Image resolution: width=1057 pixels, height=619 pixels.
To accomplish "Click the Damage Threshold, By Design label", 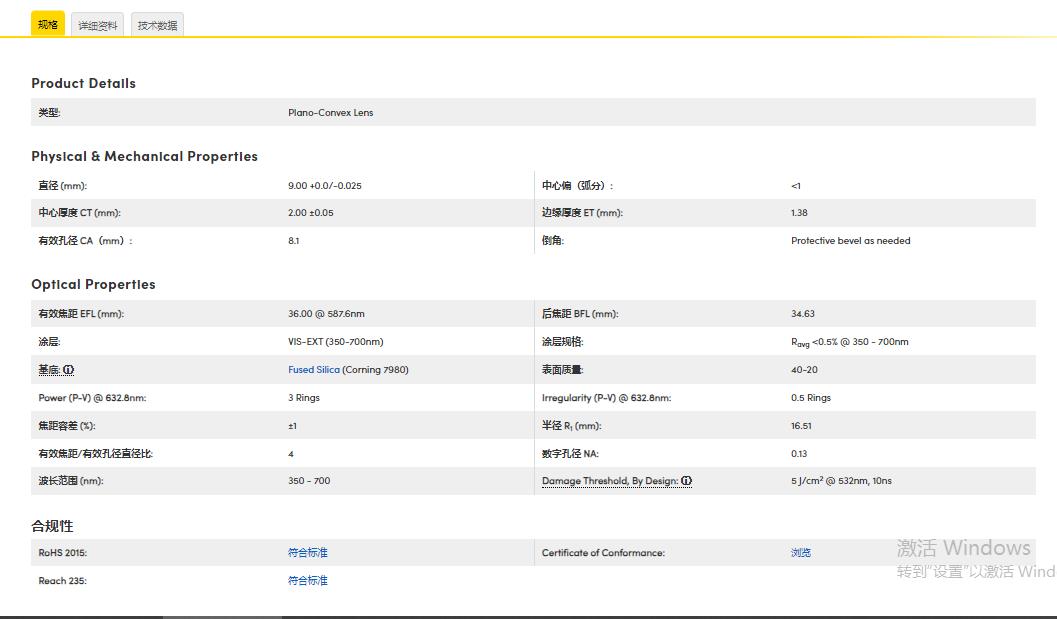I will (610, 481).
